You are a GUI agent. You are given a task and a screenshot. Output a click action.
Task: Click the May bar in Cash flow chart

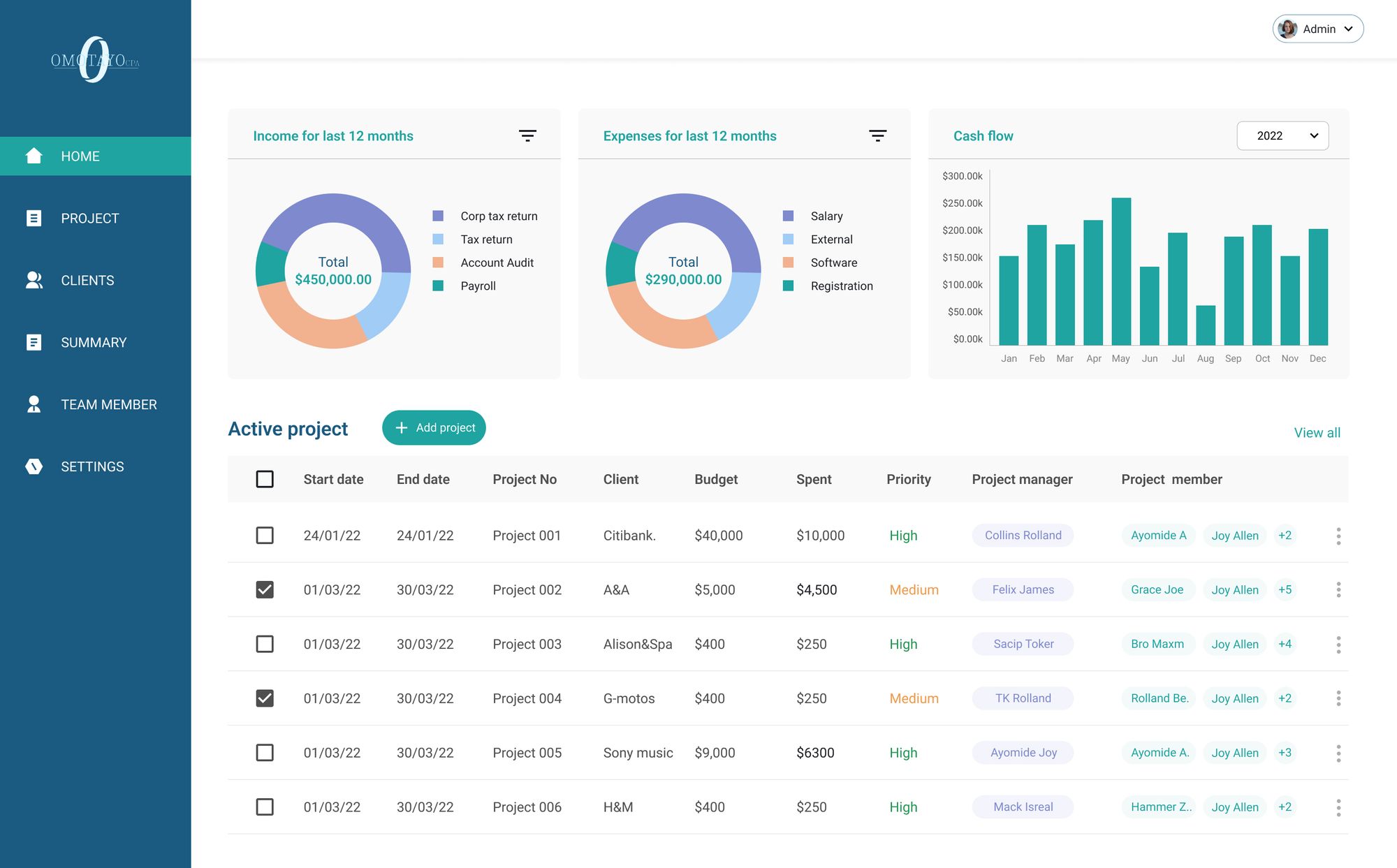[1121, 271]
